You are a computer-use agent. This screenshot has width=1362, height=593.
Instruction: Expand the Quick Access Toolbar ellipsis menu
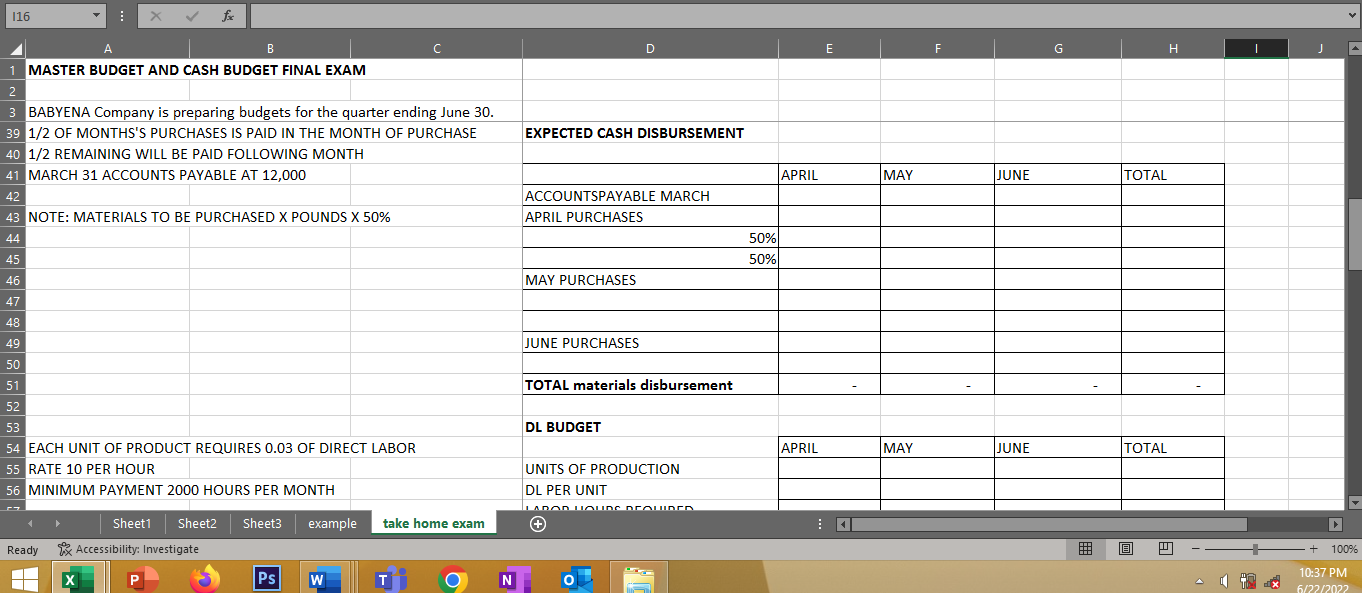pyautogui.click(x=120, y=15)
